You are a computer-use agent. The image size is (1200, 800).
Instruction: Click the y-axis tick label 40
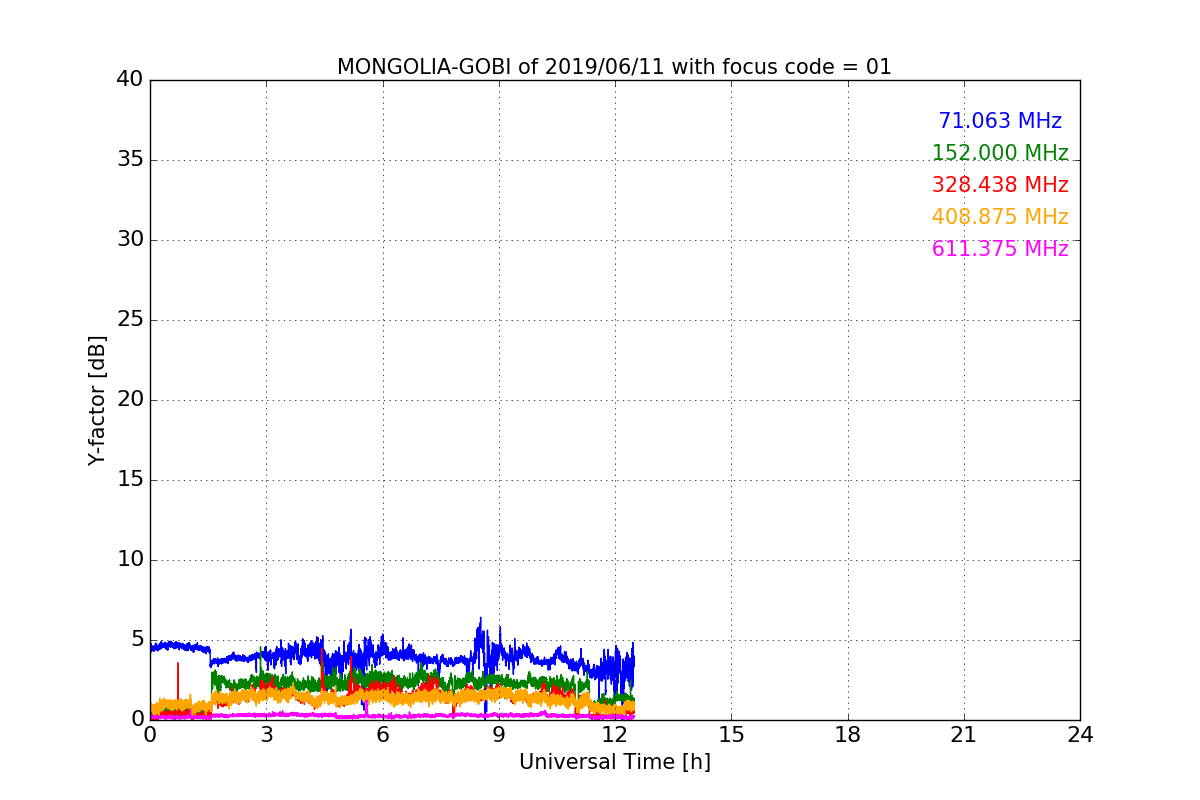pyautogui.click(x=130, y=80)
